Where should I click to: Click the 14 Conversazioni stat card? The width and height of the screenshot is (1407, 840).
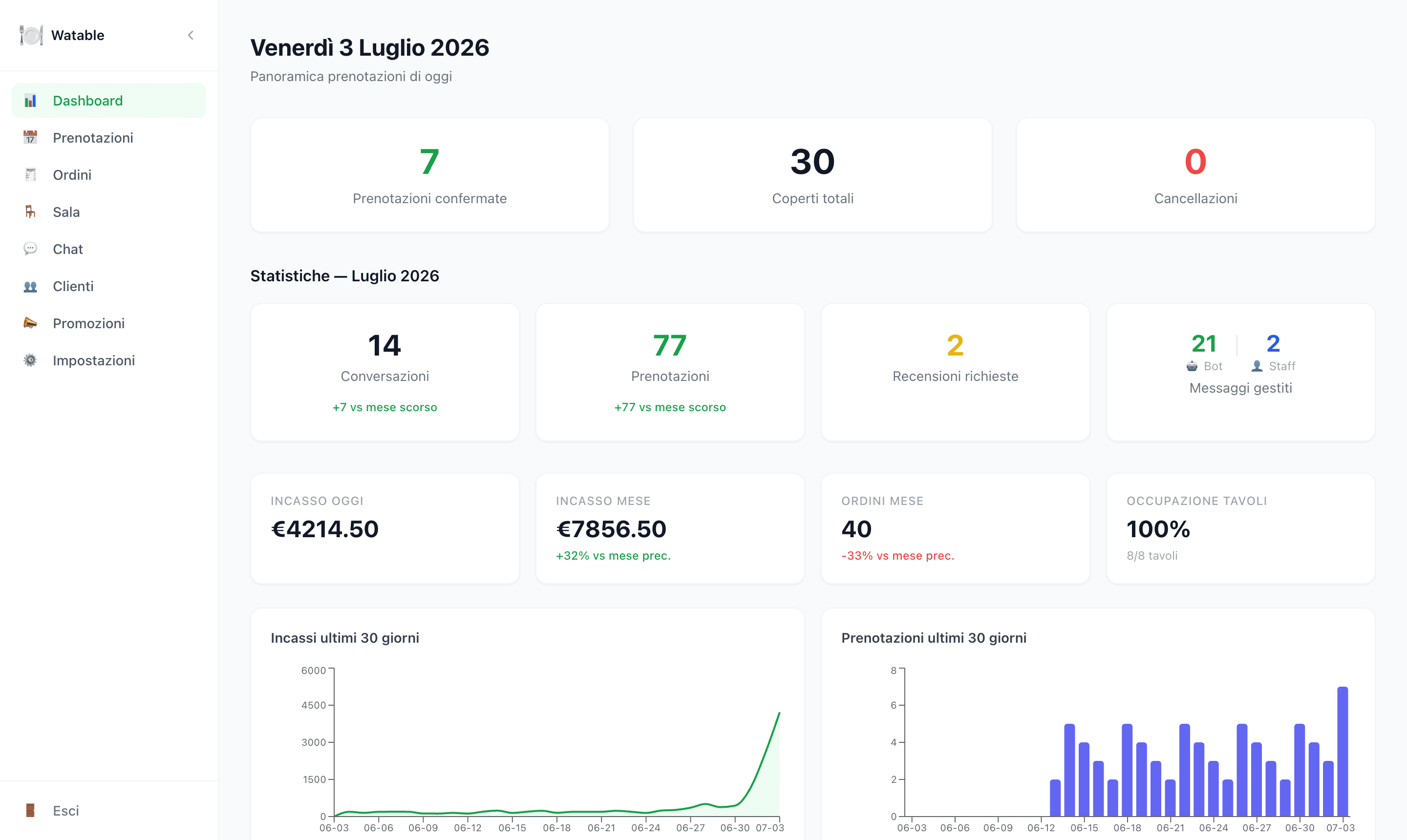click(x=385, y=372)
